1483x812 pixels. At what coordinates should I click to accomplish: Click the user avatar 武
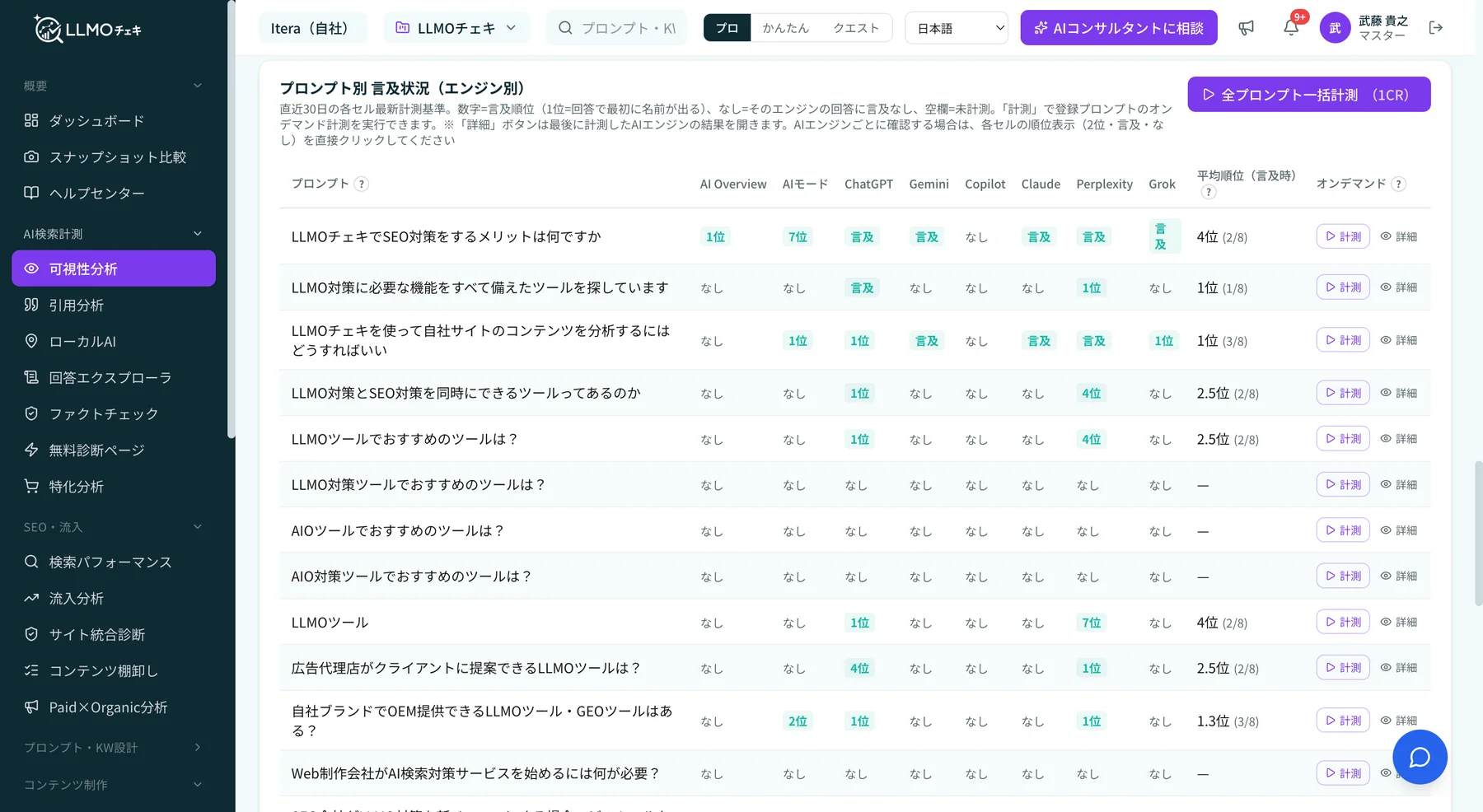[1335, 28]
